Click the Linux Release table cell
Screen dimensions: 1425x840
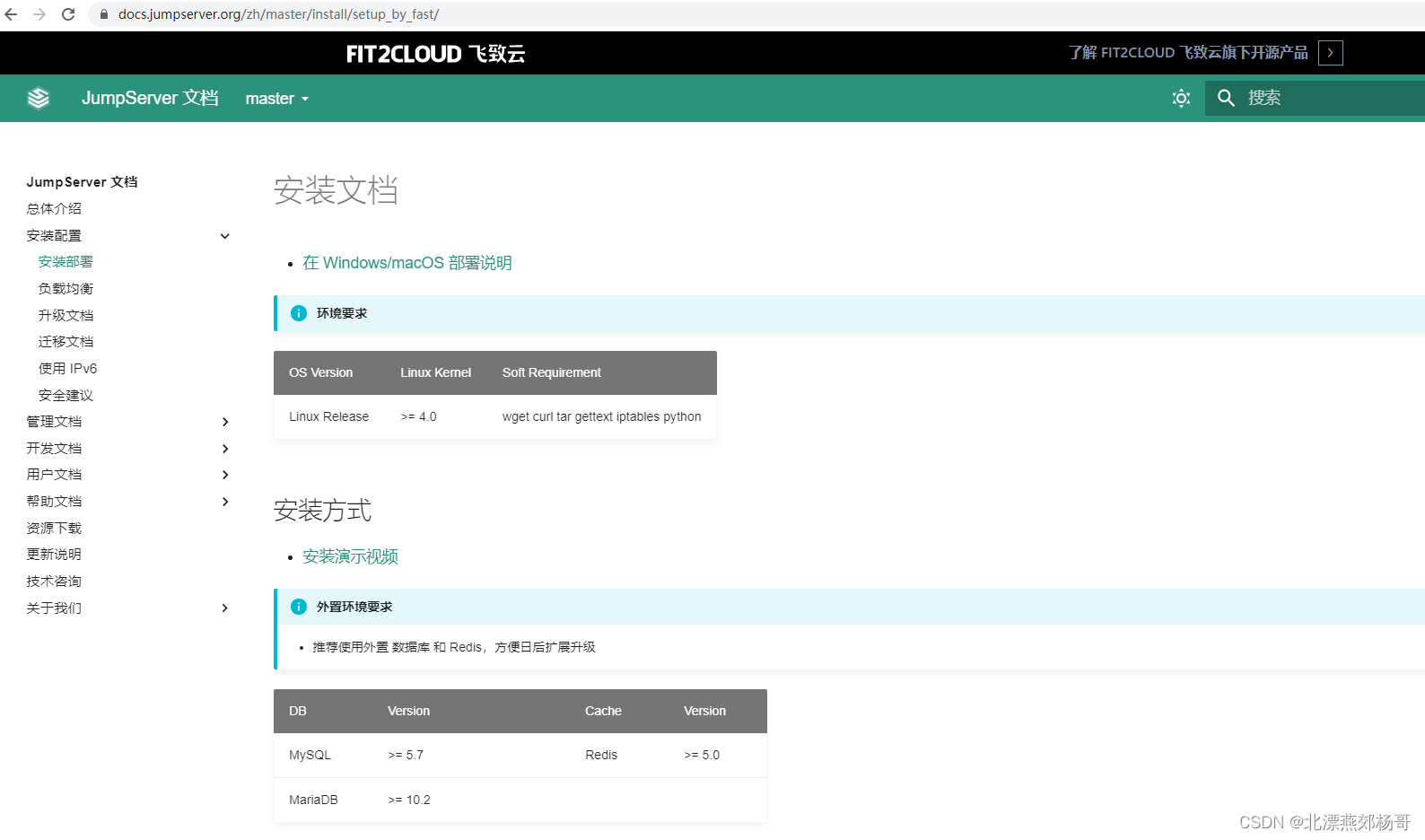(328, 416)
